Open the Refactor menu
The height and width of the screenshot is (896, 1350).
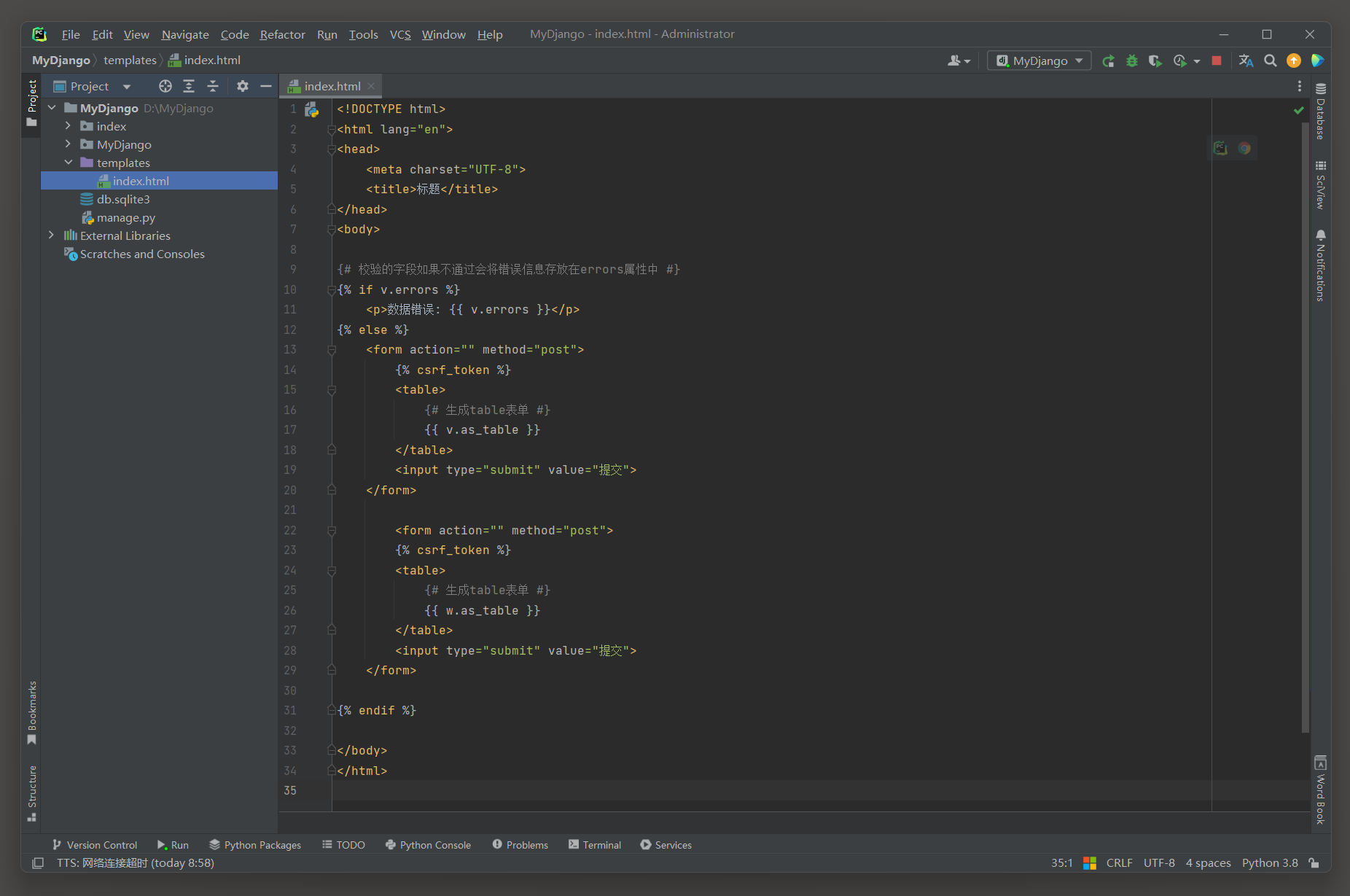point(282,34)
